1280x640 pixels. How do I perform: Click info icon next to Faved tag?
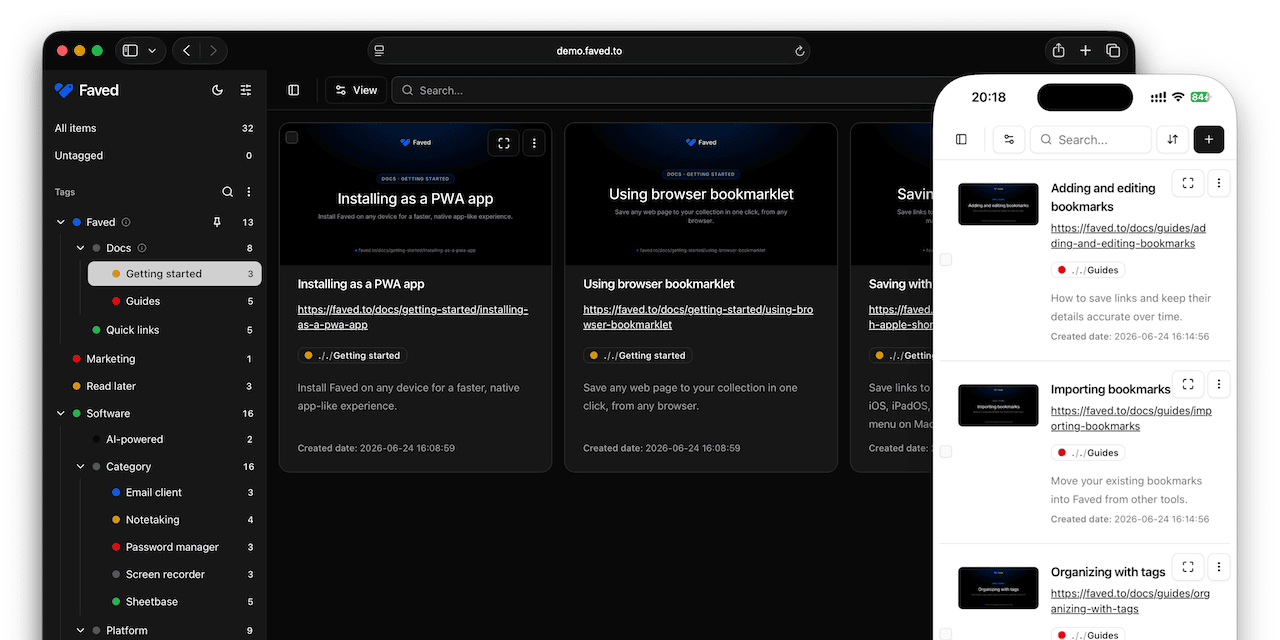click(x=126, y=222)
